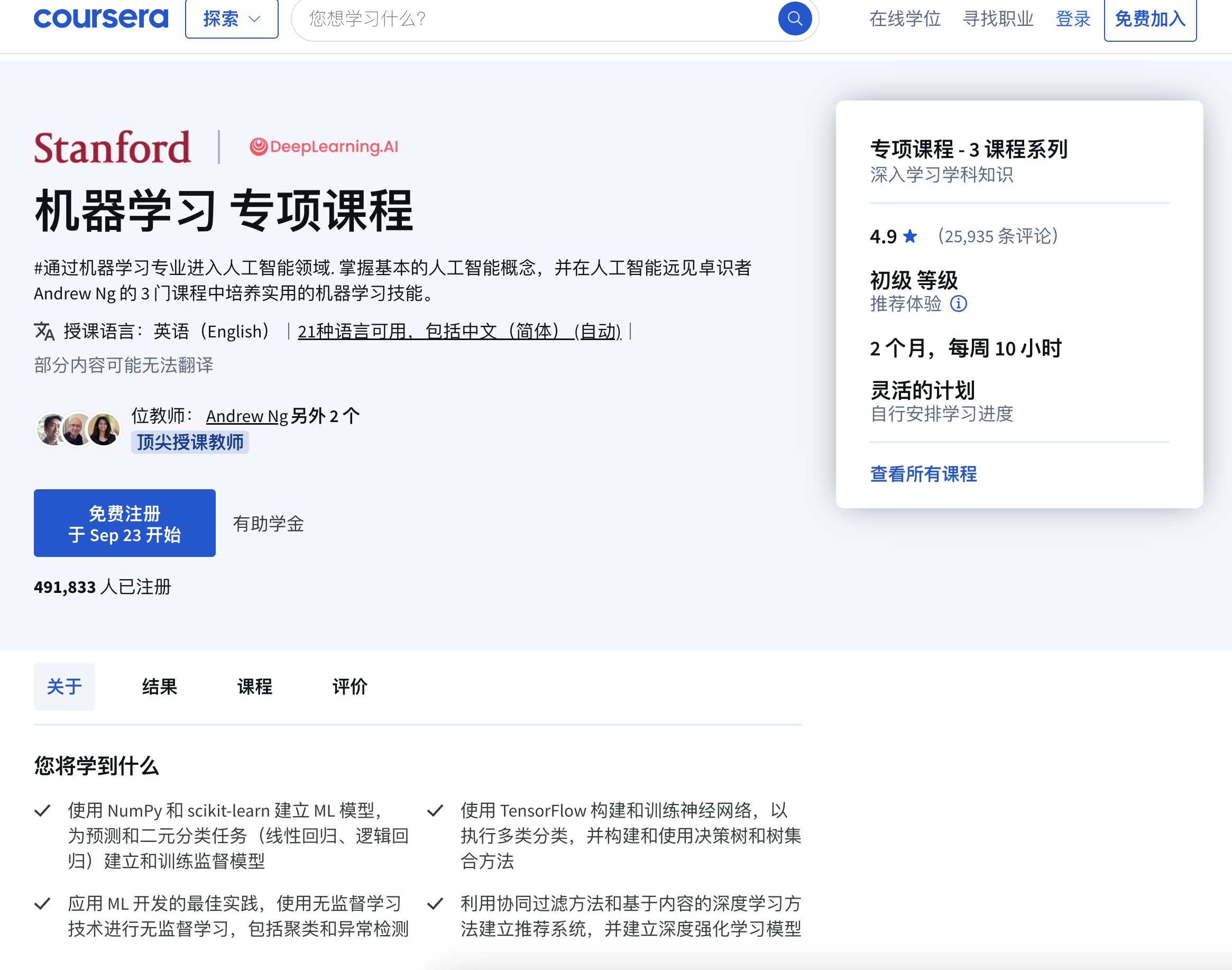Open 寻找职业 in the header
This screenshot has width=1232, height=970.
point(998,19)
